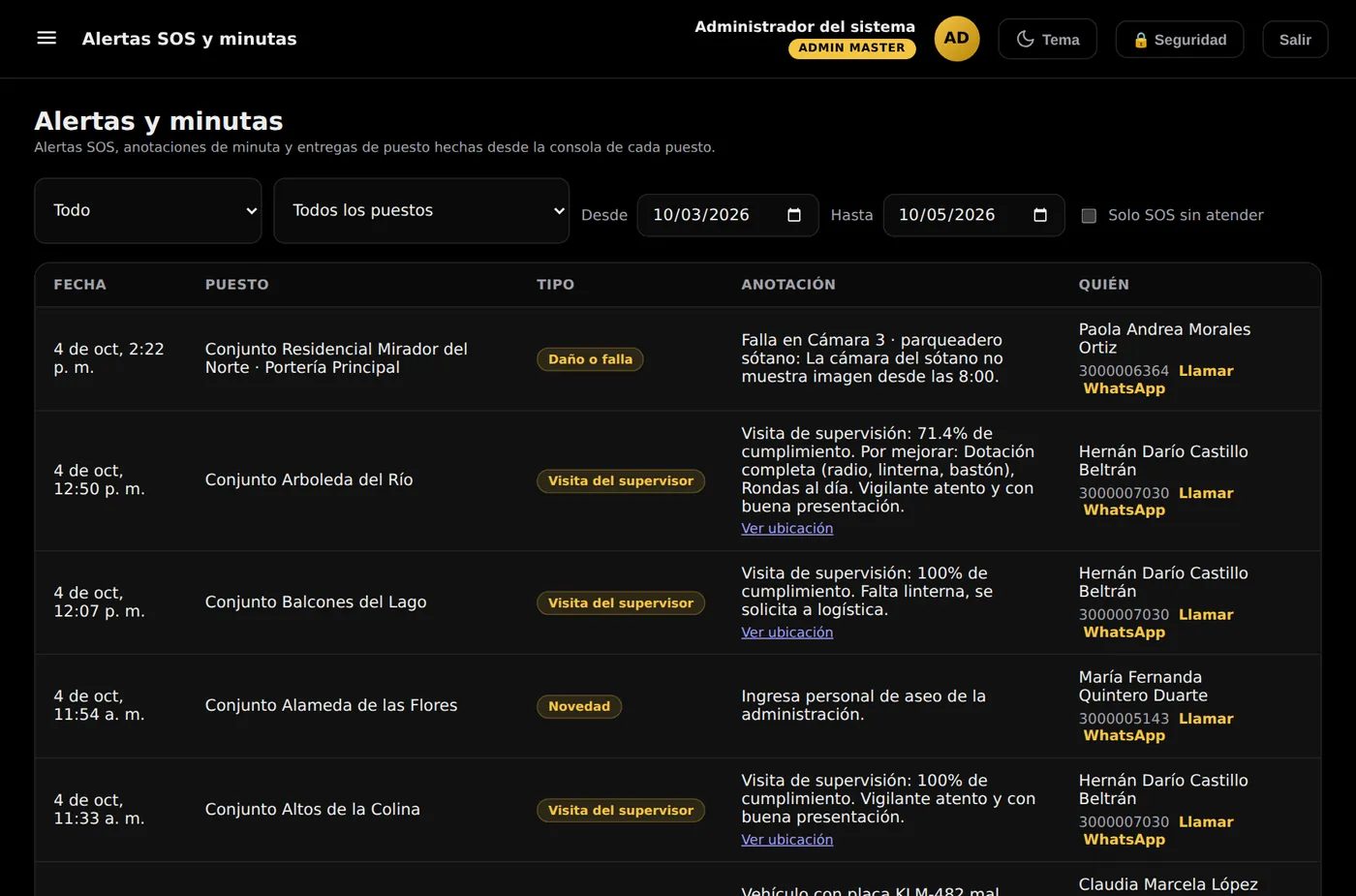Click WhatsApp in Altos de la Colina row

pyautogui.click(x=1125, y=840)
